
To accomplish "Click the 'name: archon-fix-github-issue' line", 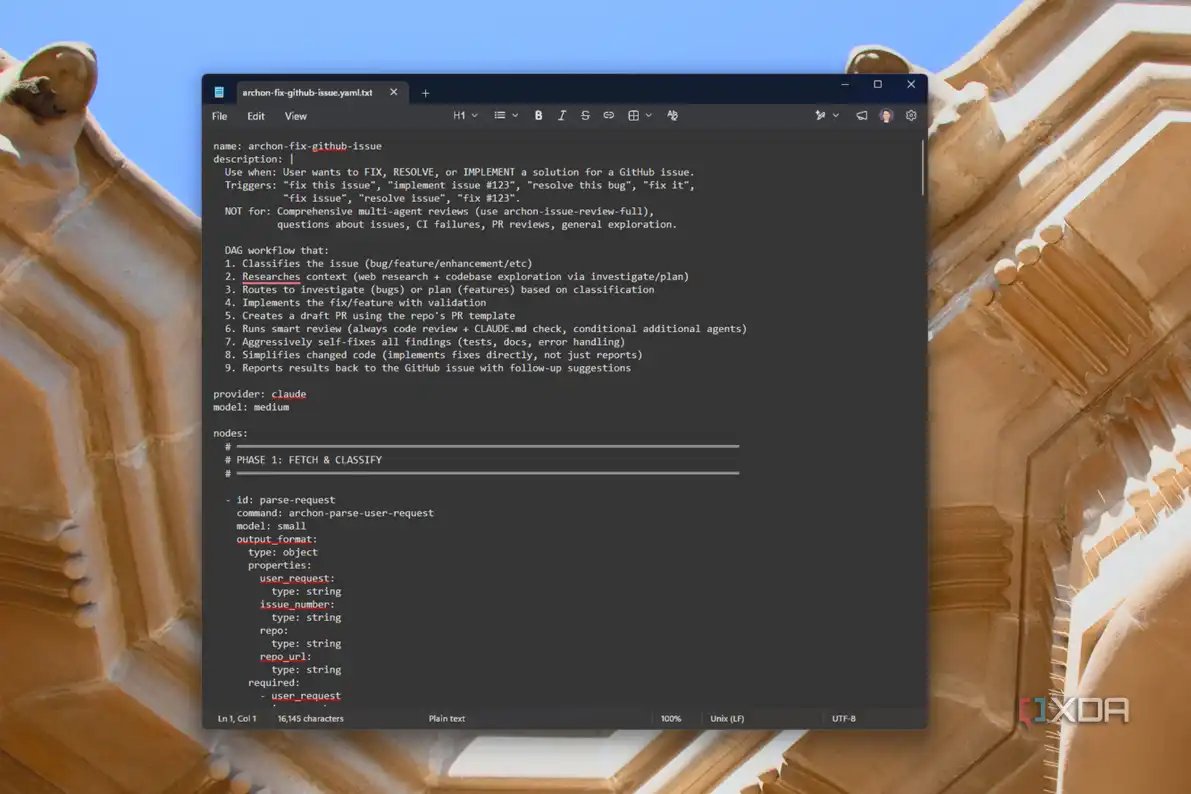I will [x=297, y=146].
